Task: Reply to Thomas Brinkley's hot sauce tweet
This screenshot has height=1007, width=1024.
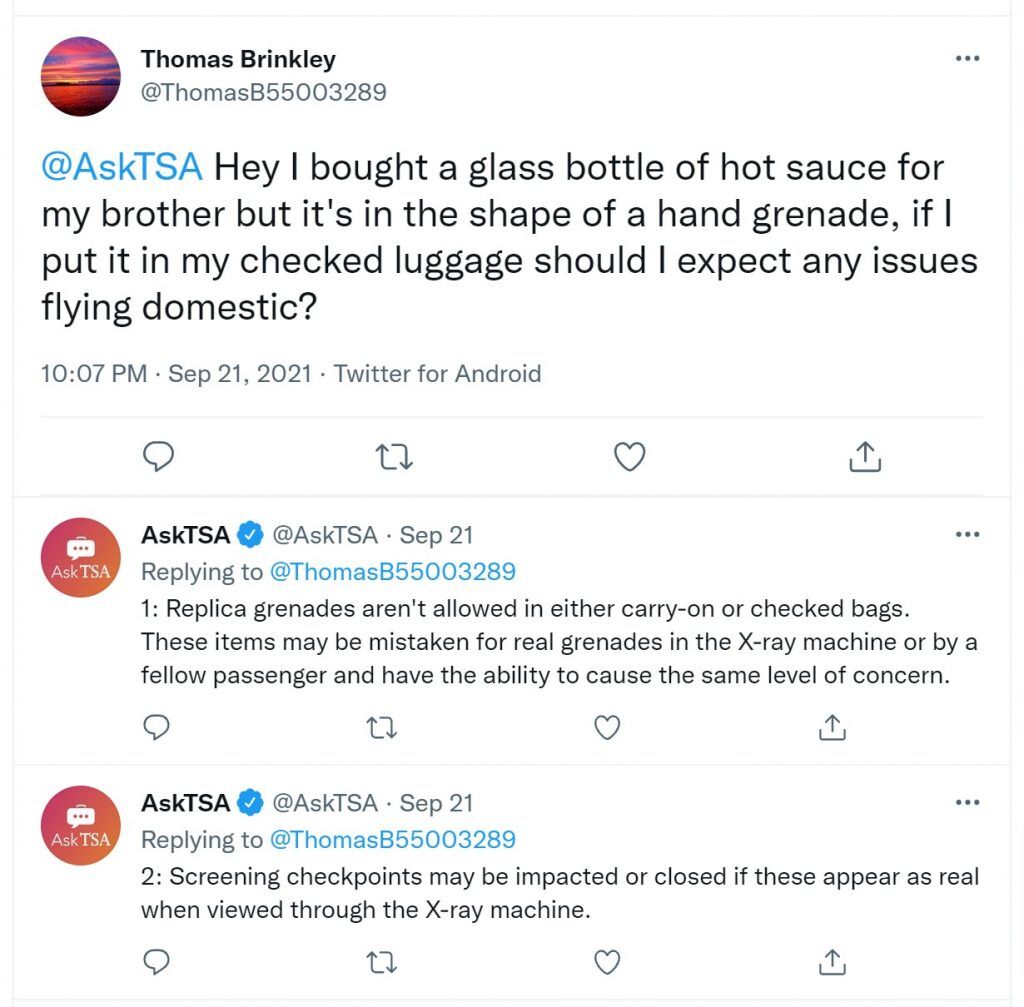Action: pos(158,456)
